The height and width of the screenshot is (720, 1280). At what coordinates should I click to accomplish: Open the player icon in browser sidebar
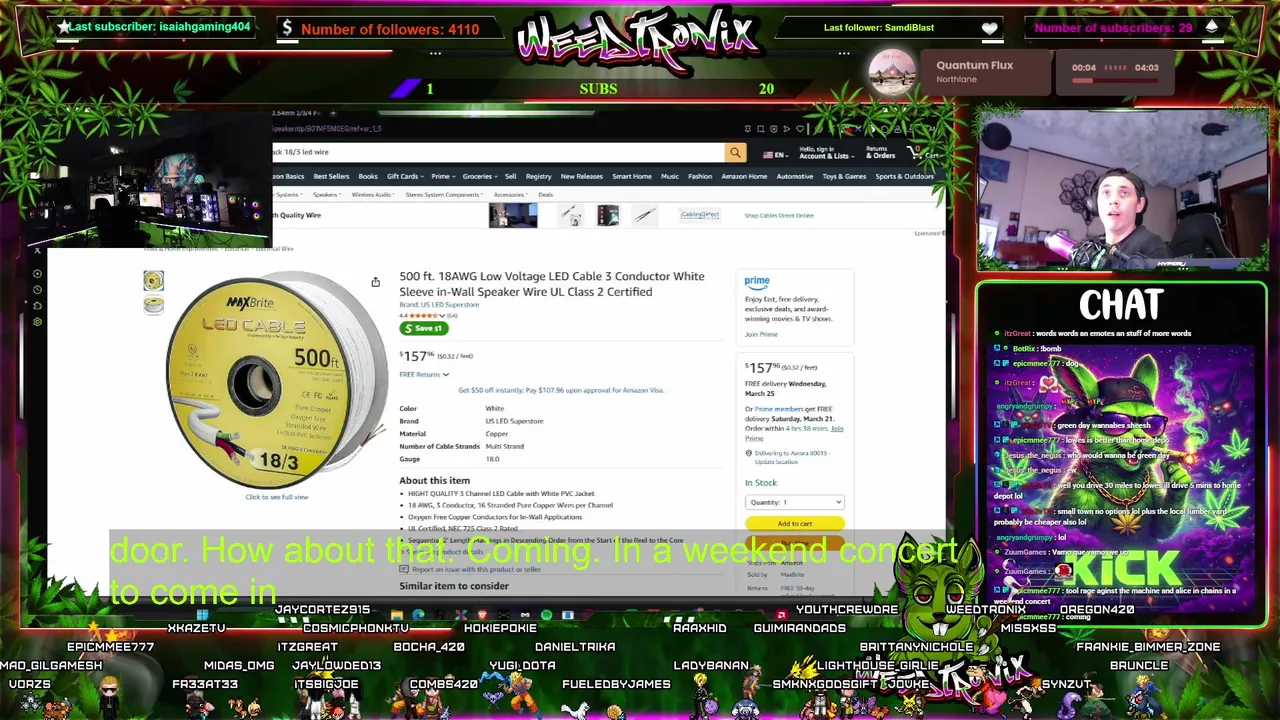(37, 273)
